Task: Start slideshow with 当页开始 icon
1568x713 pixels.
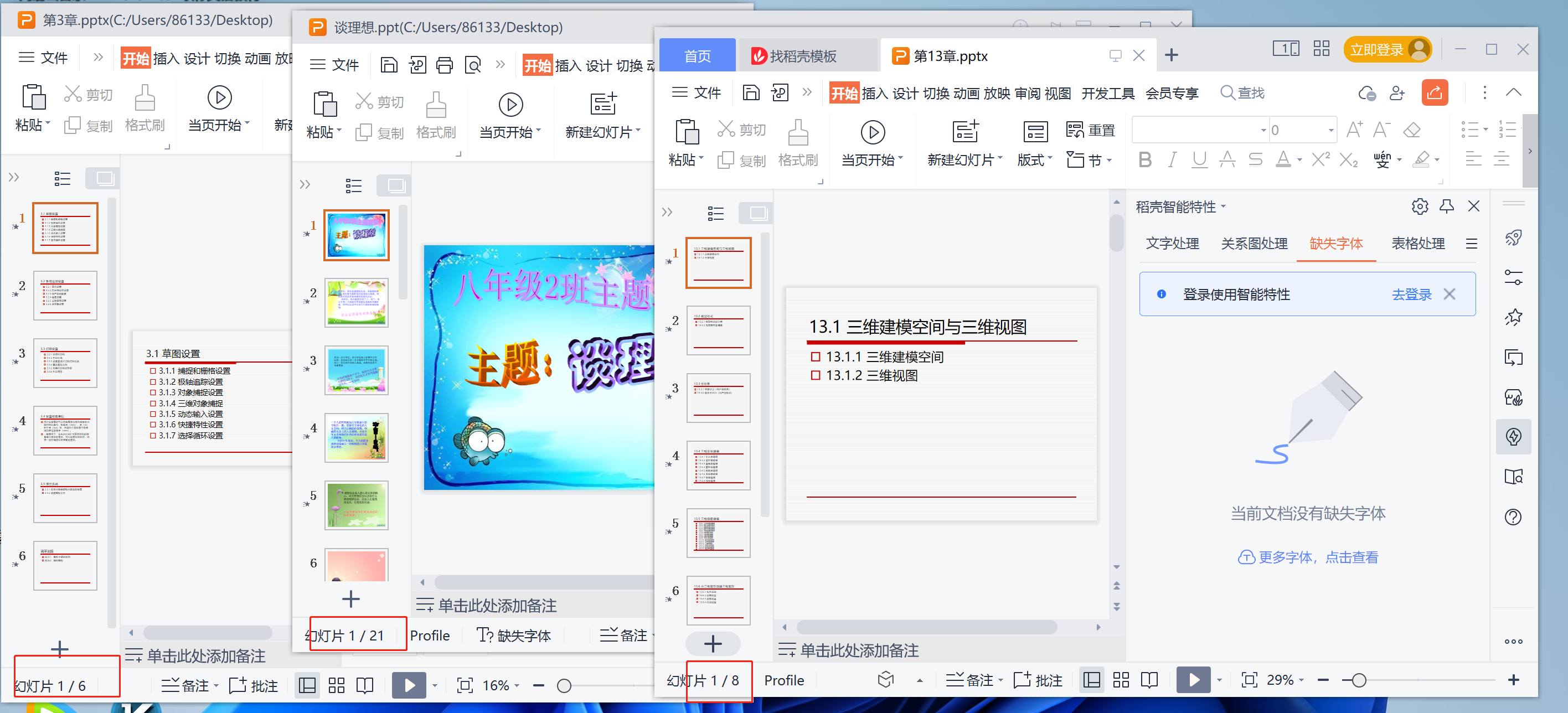Action: coord(872,132)
